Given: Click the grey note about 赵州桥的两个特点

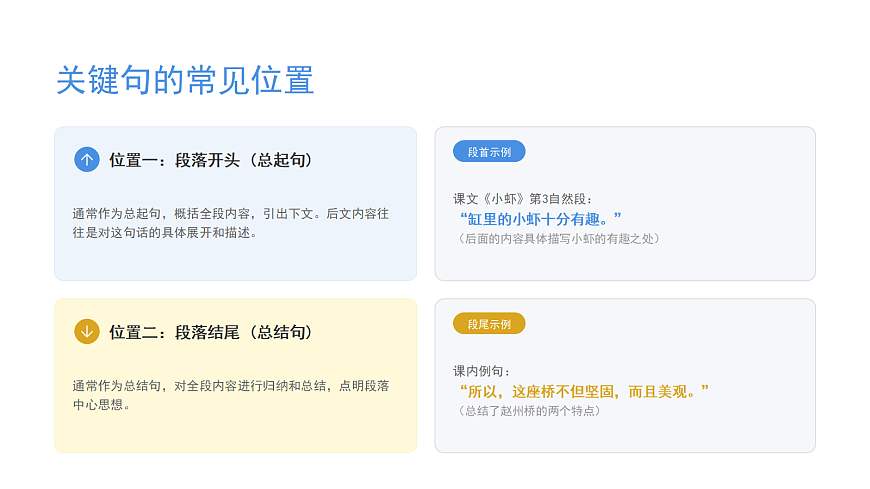Looking at the screenshot, I should click(528, 411).
